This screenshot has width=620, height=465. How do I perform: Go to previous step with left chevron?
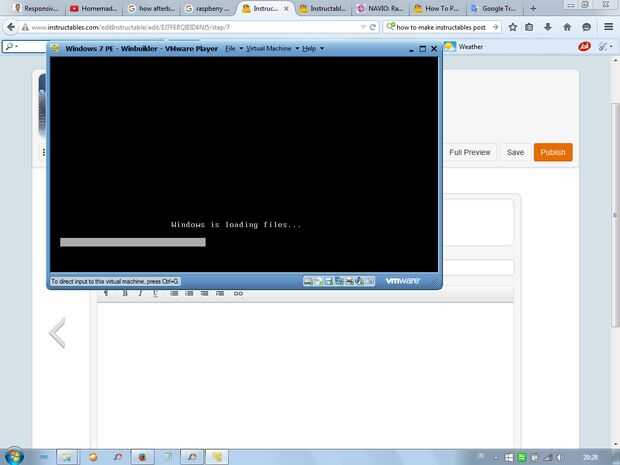[58, 333]
